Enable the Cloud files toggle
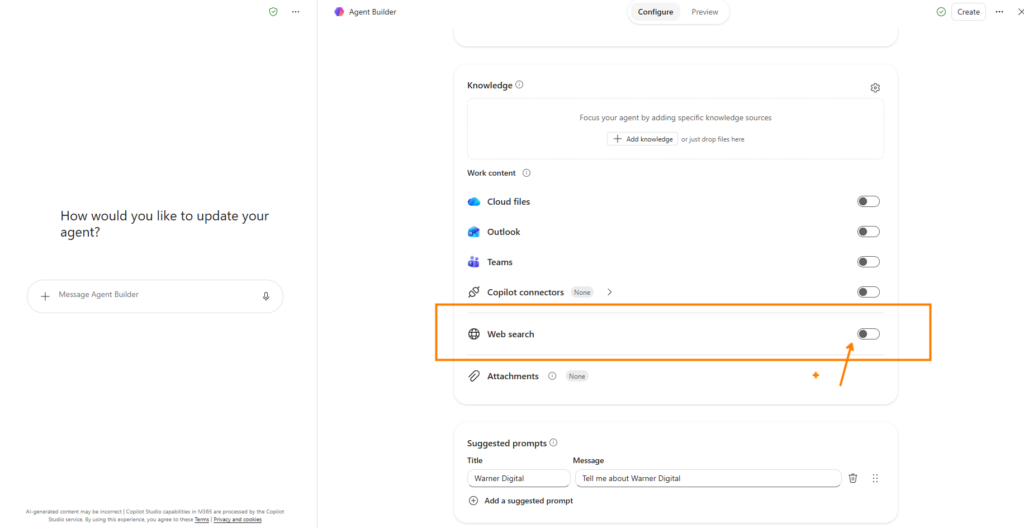This screenshot has width=1024, height=528. point(869,201)
